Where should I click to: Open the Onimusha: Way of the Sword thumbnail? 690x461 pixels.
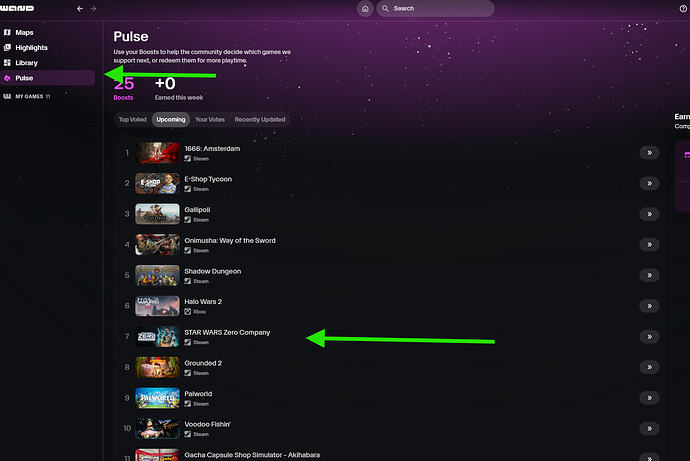click(158, 245)
